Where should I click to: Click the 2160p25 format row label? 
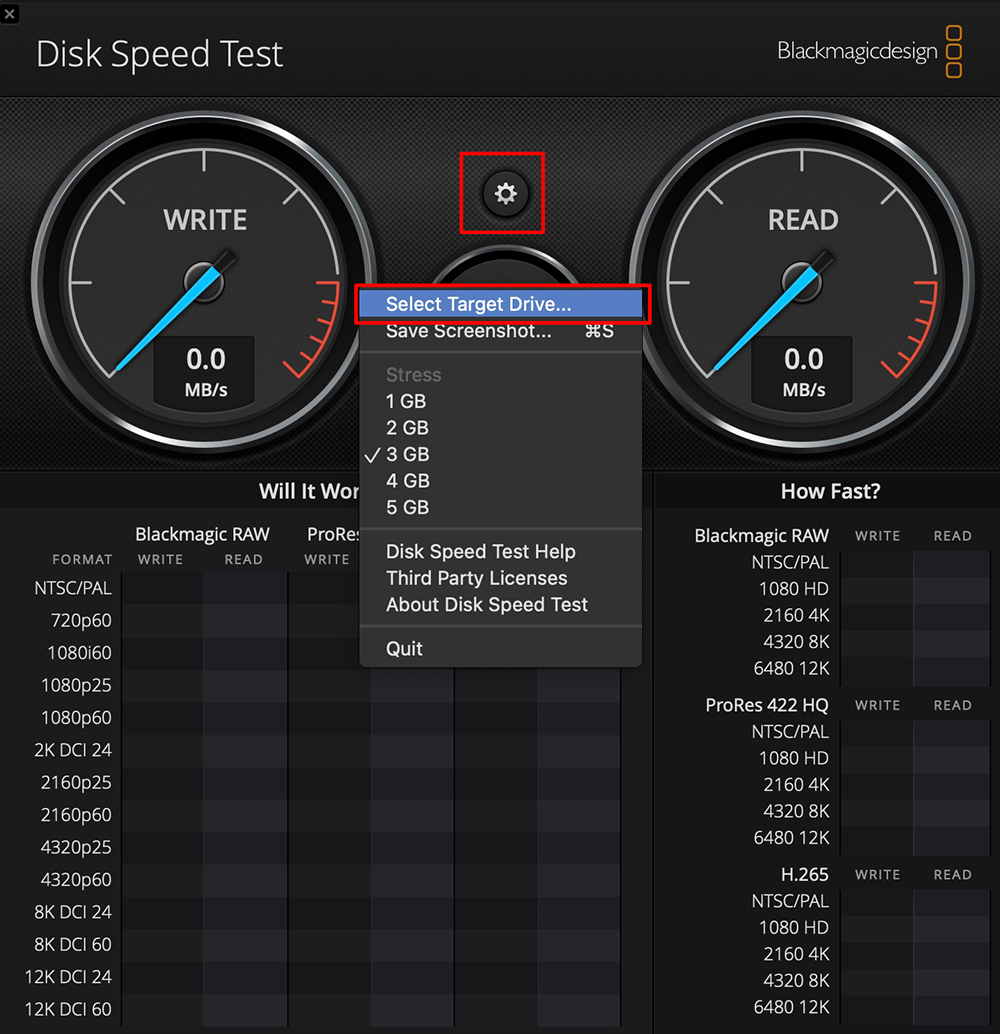coord(76,782)
